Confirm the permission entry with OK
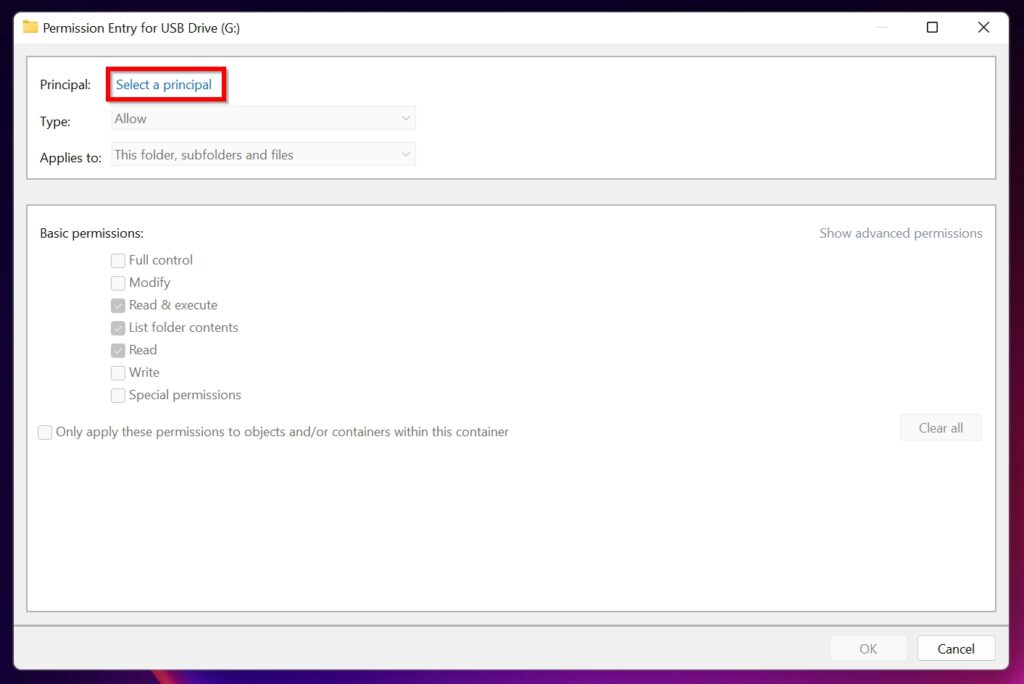This screenshot has height=684, width=1024. (x=868, y=648)
